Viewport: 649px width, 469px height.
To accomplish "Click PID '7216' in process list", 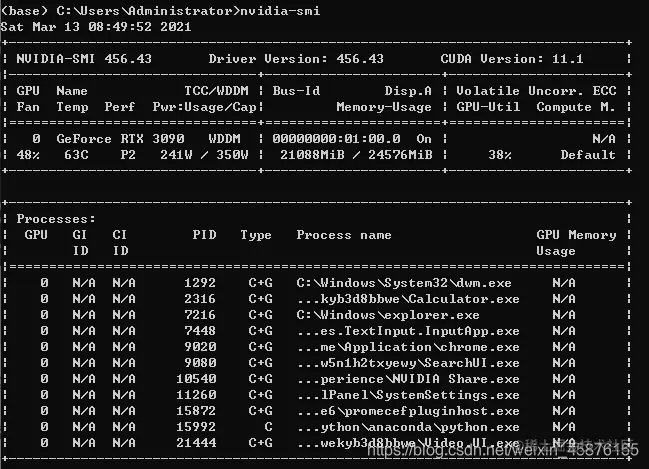I will pyautogui.click(x=200, y=315).
